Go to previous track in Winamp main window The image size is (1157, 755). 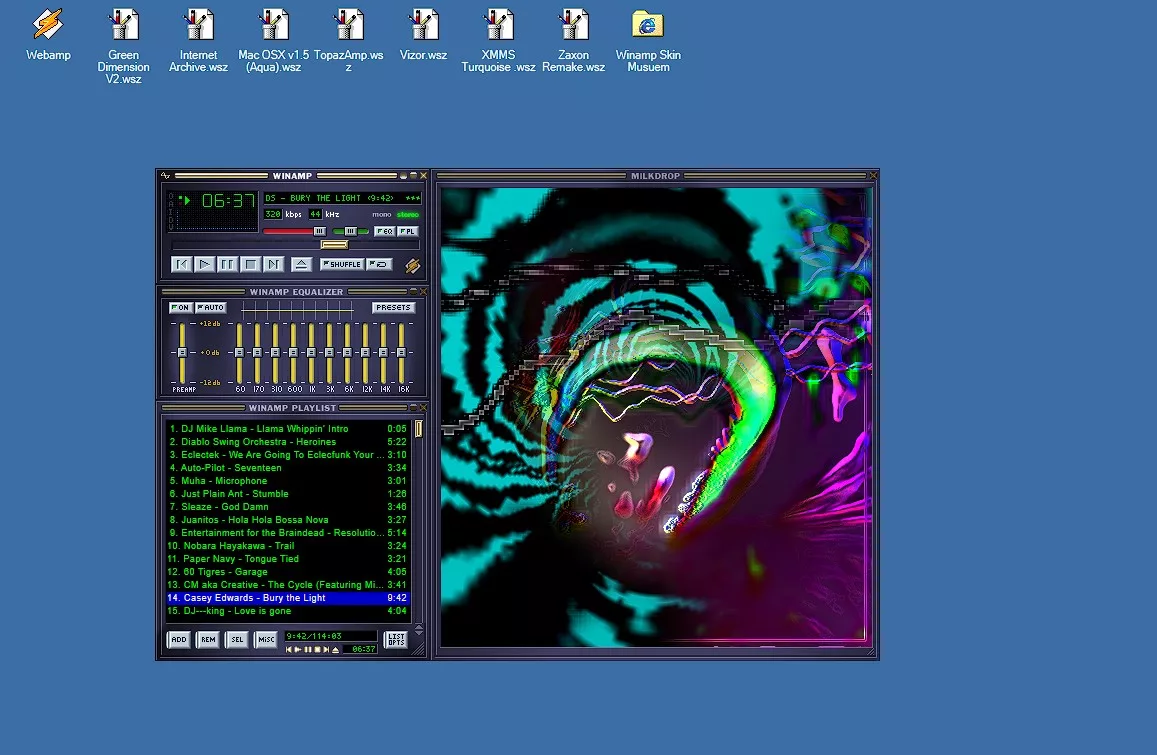(x=182, y=263)
